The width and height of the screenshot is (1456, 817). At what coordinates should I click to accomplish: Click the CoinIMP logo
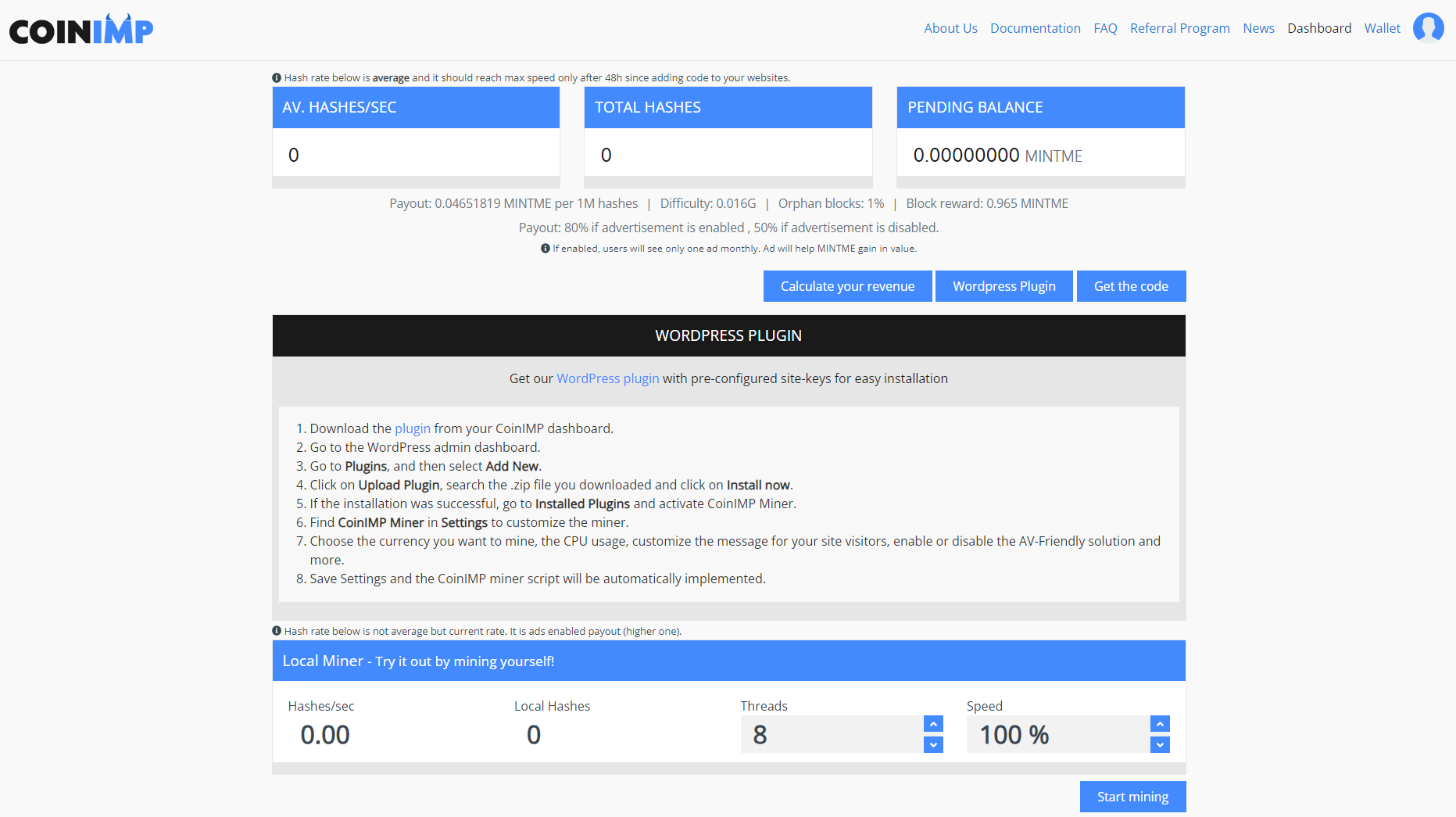(x=80, y=28)
